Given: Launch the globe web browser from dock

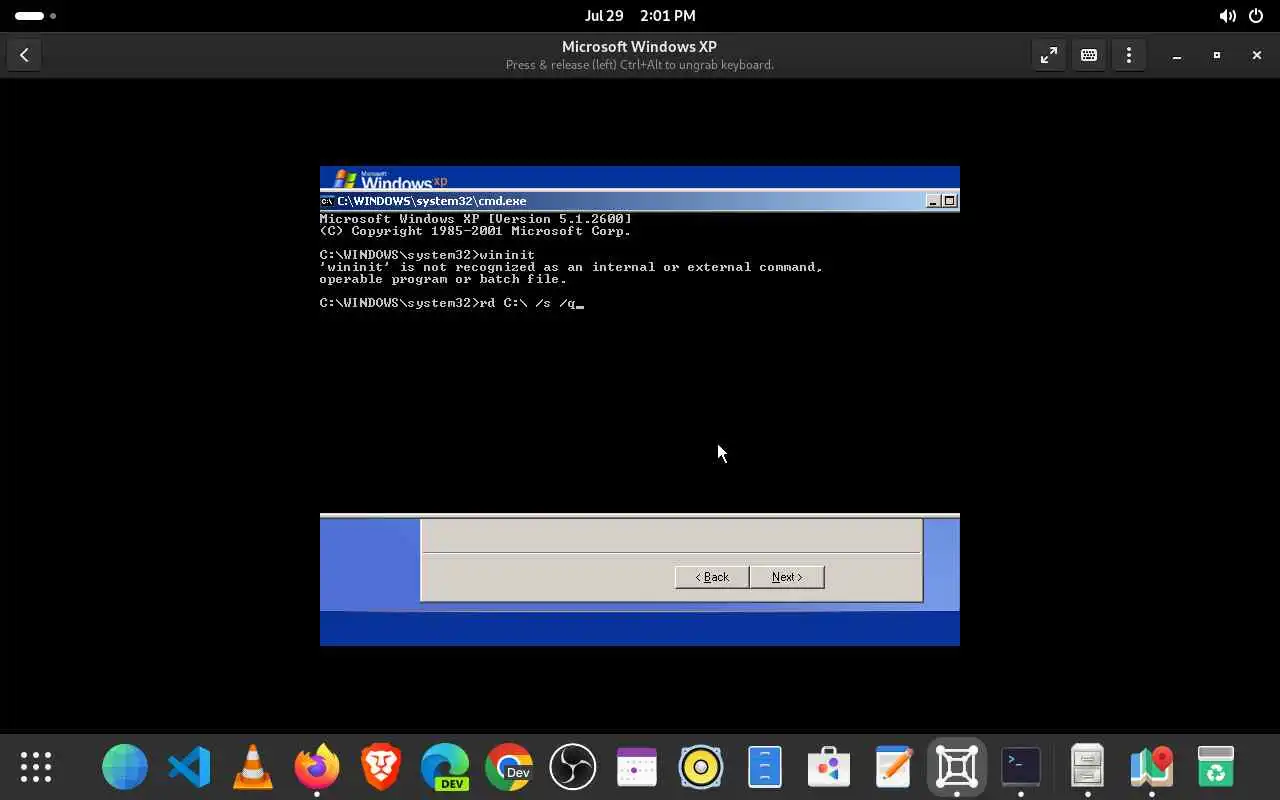Looking at the screenshot, I should 125,767.
